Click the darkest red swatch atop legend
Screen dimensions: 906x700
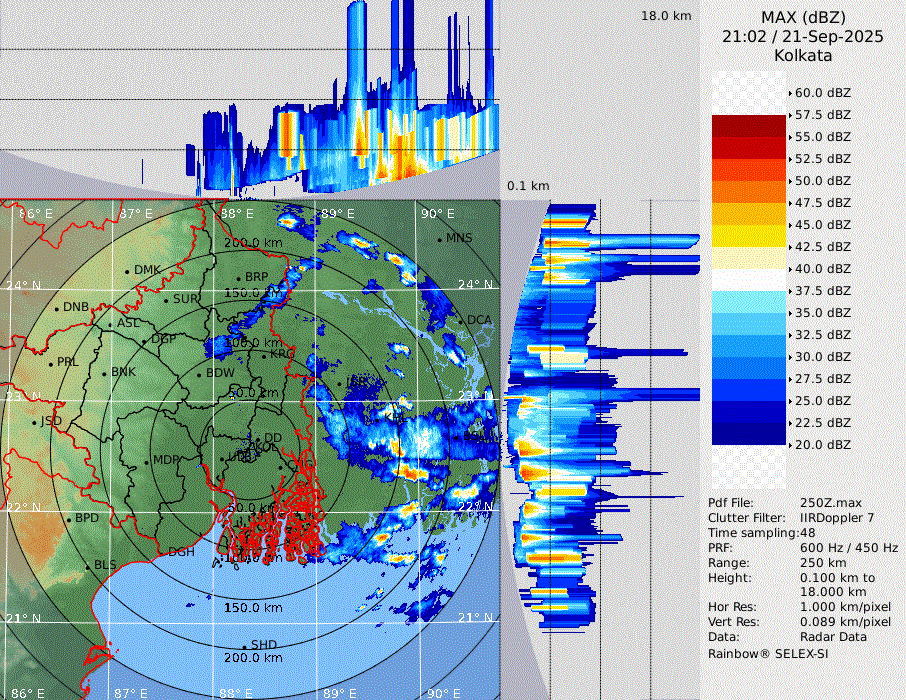coord(749,125)
